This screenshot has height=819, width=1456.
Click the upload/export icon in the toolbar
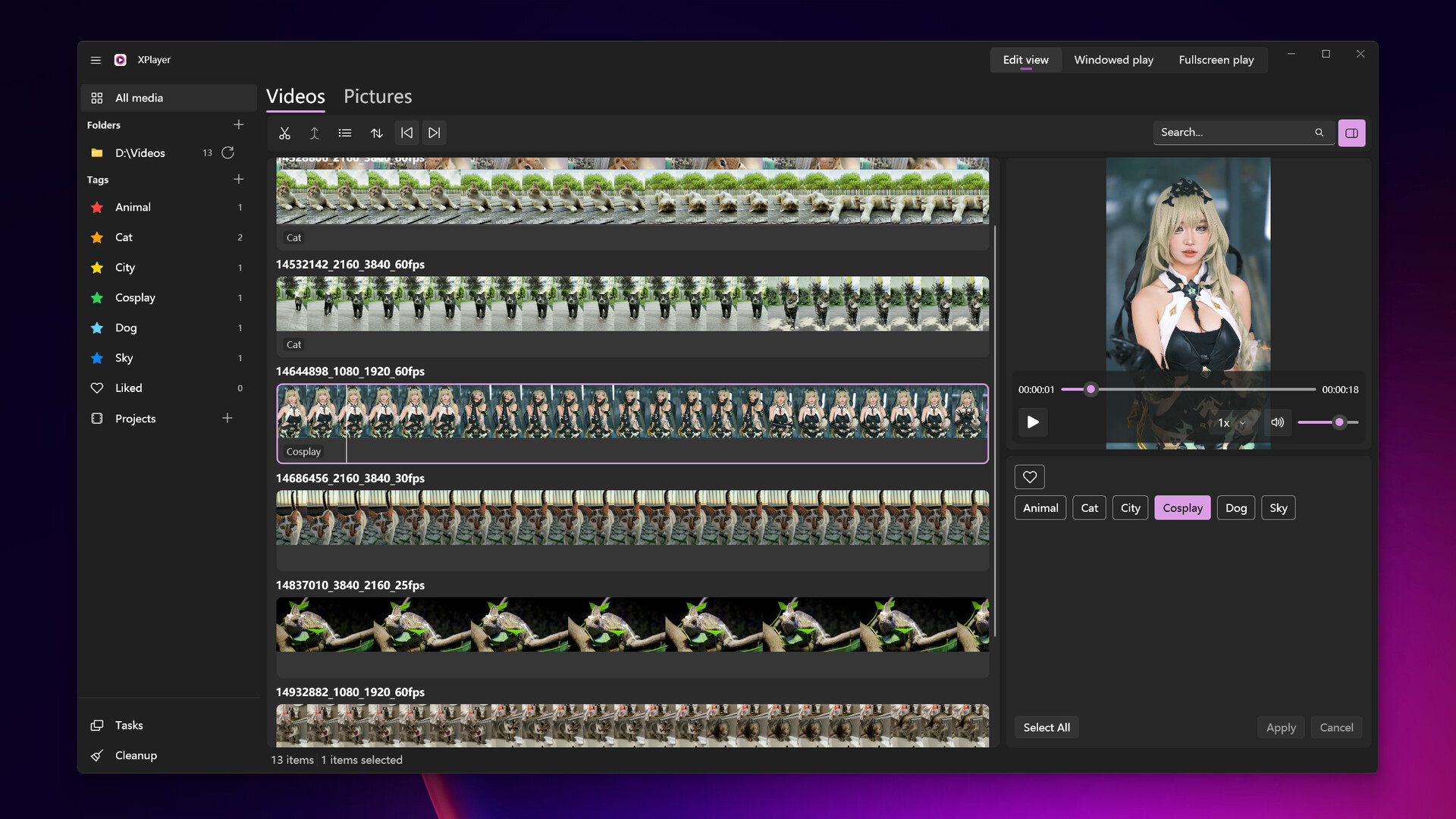[x=315, y=133]
